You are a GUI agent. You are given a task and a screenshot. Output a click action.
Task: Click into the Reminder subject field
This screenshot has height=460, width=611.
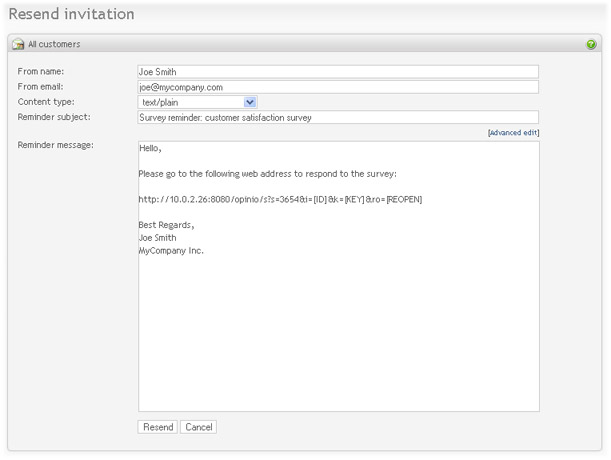click(x=338, y=117)
